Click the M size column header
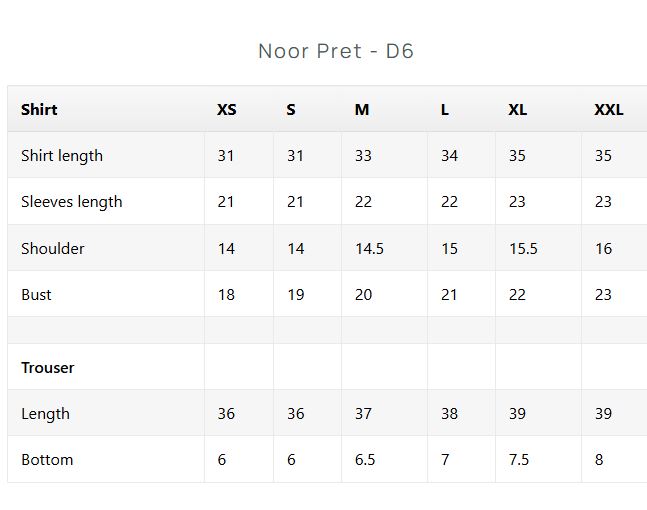647x510 pixels. (362, 110)
